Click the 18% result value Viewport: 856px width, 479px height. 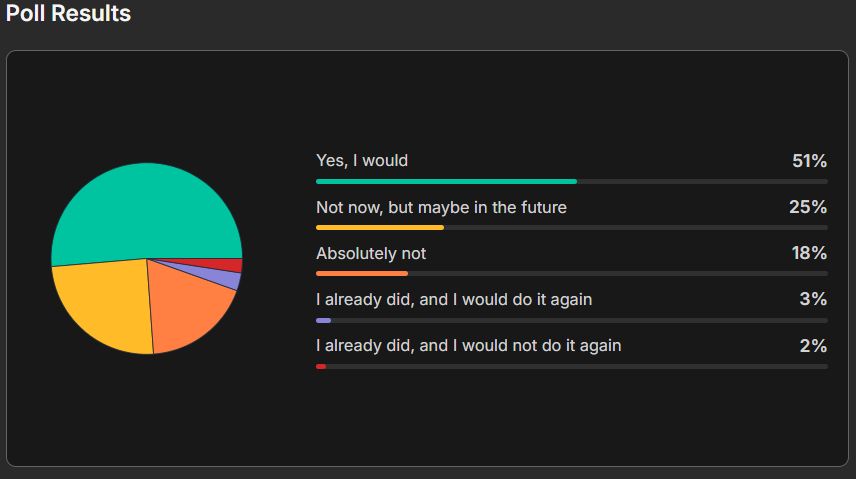(809, 253)
